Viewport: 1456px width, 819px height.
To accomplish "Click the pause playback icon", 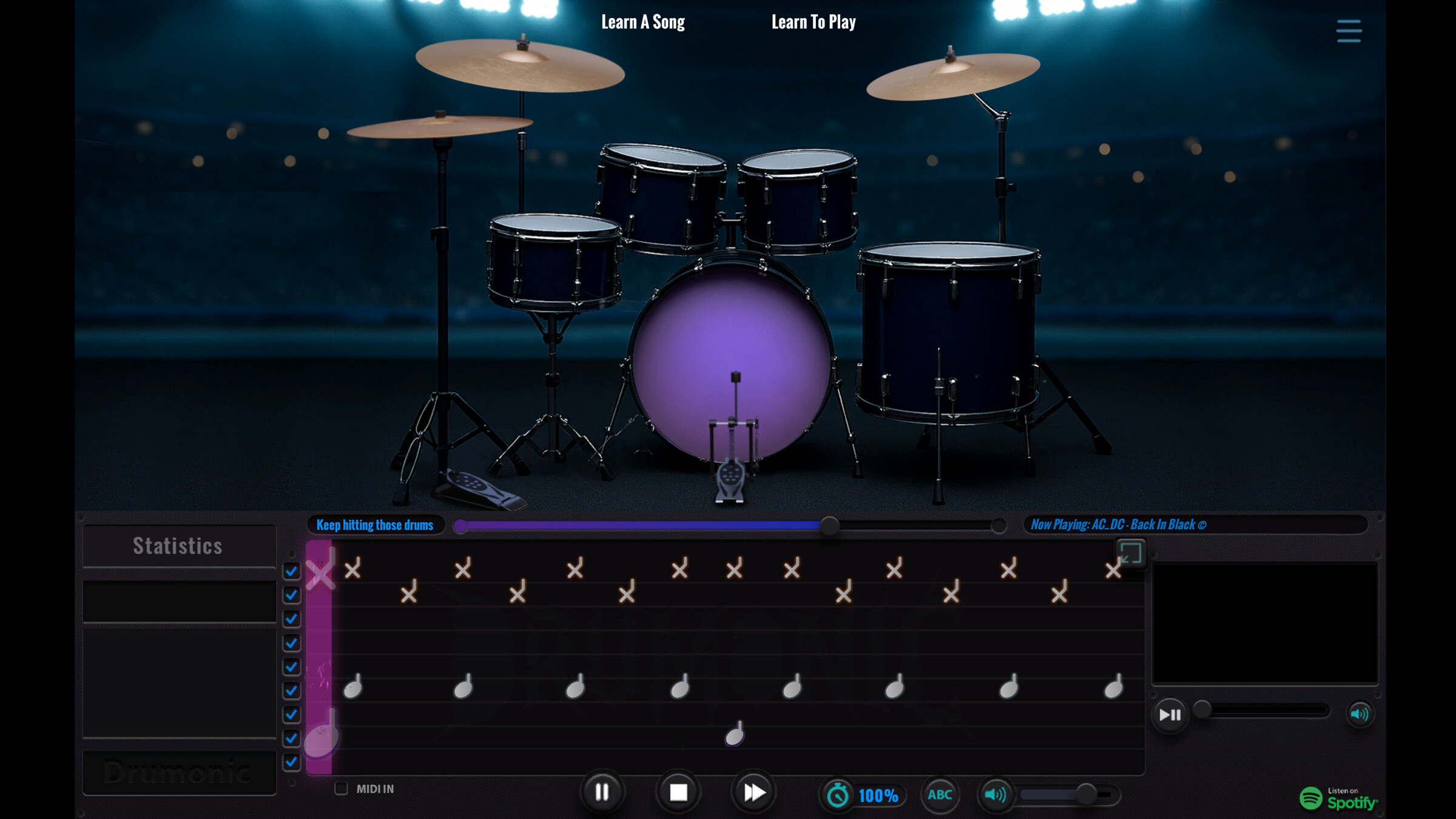I will [601, 792].
